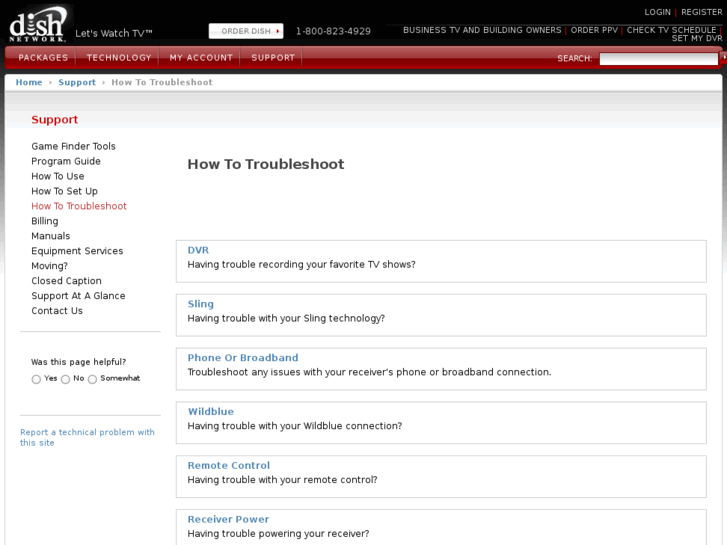Click the Let's Watch TV tagline
Image resolution: width=727 pixels, height=545 pixels.
click(114, 33)
